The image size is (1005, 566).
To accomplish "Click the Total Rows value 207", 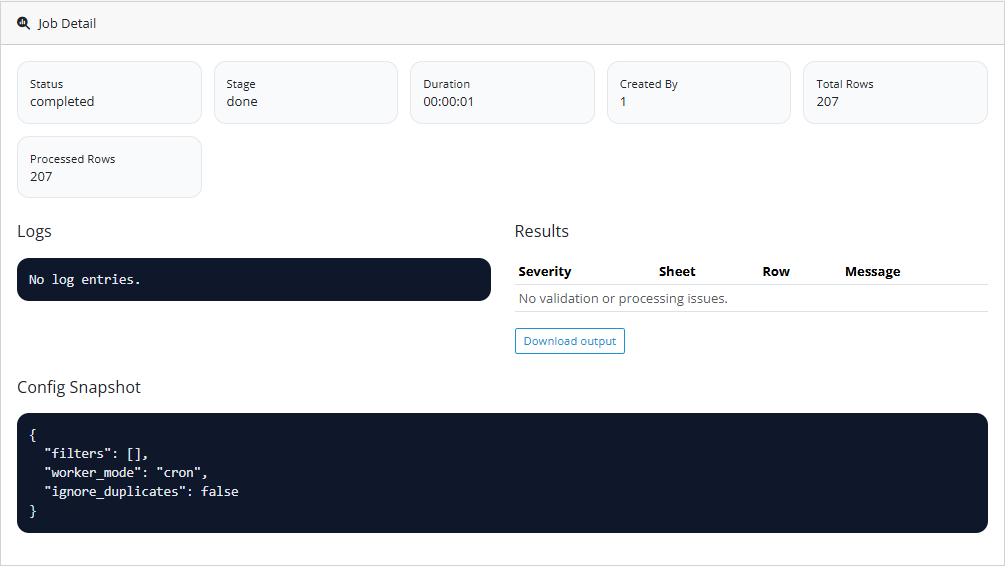I will click(827, 102).
